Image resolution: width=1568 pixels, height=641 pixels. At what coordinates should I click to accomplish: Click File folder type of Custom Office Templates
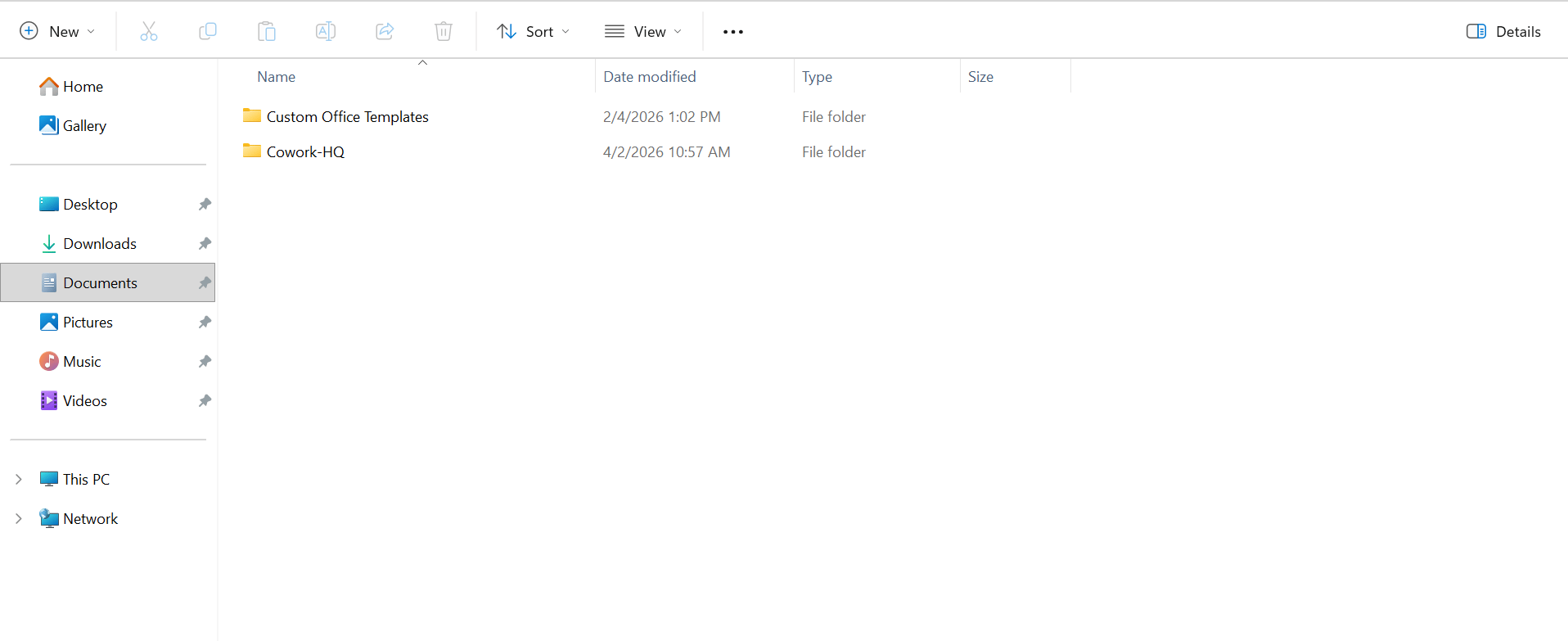point(834,116)
